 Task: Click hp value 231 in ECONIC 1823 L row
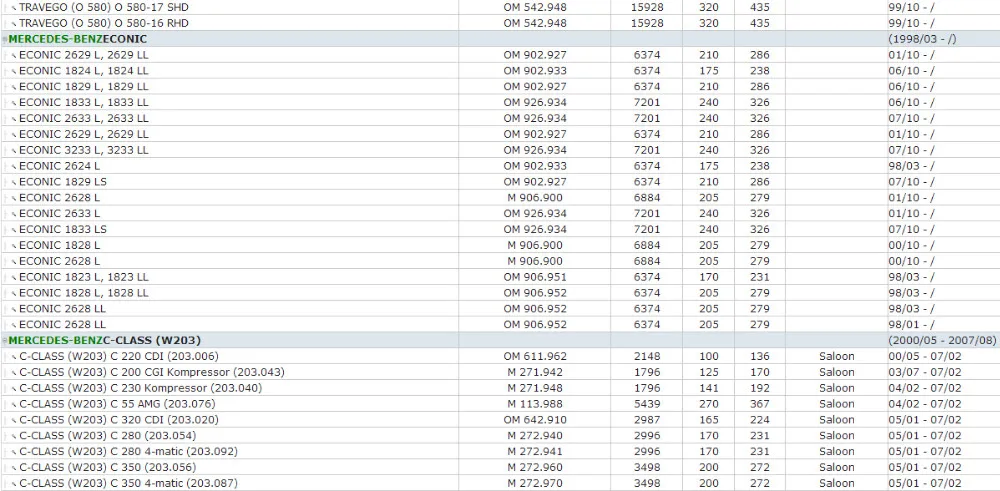click(760, 277)
